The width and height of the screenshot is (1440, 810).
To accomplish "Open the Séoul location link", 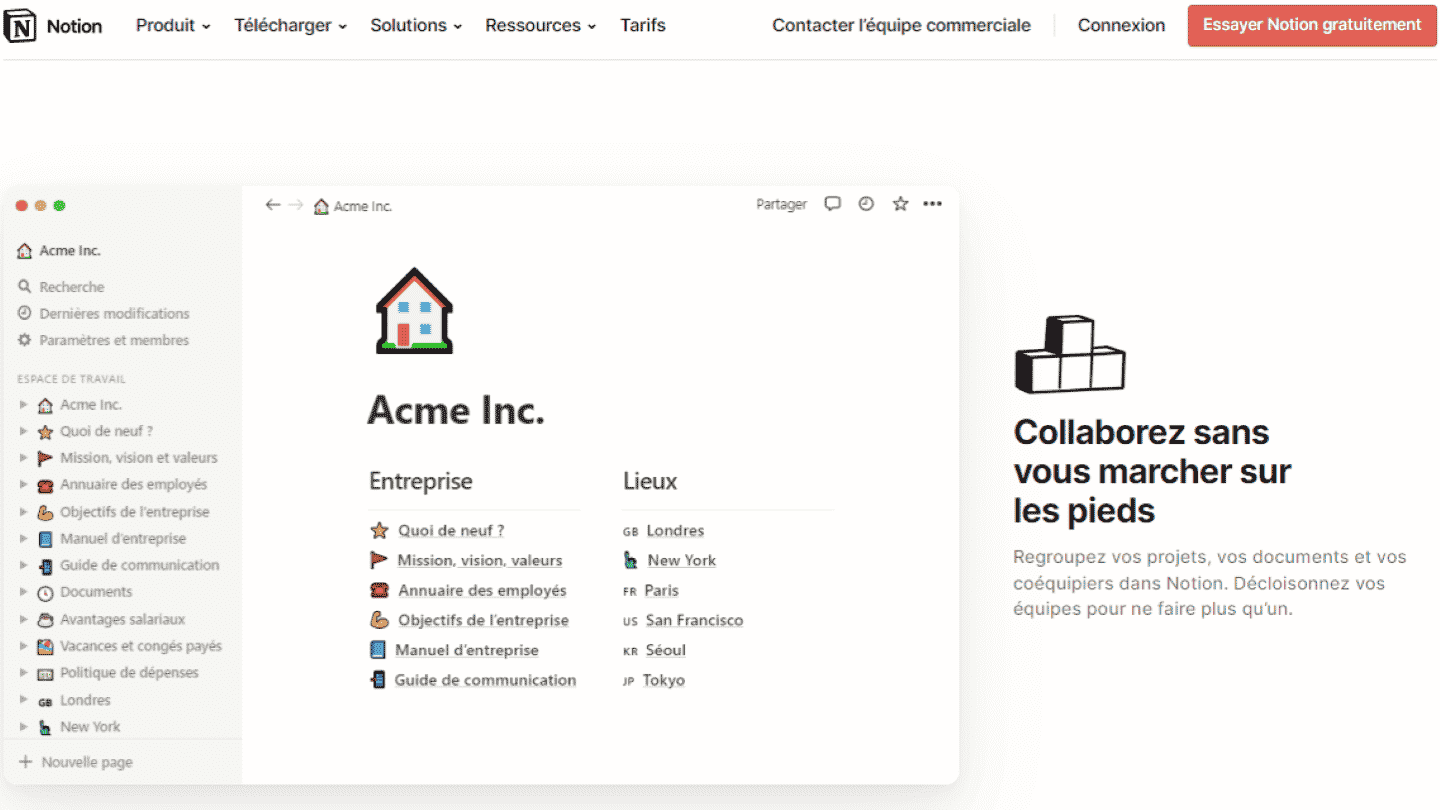I will tap(665, 650).
